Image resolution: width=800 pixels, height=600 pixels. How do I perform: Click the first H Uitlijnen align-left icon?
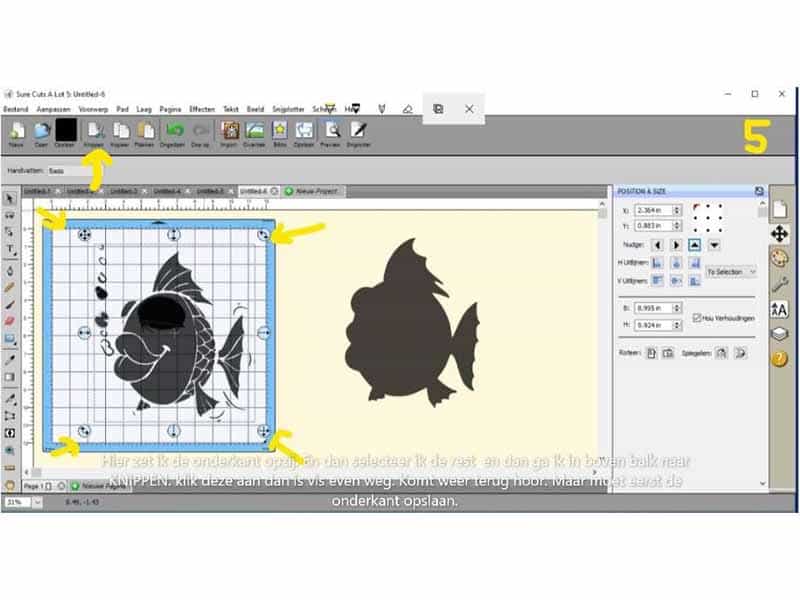pos(657,263)
